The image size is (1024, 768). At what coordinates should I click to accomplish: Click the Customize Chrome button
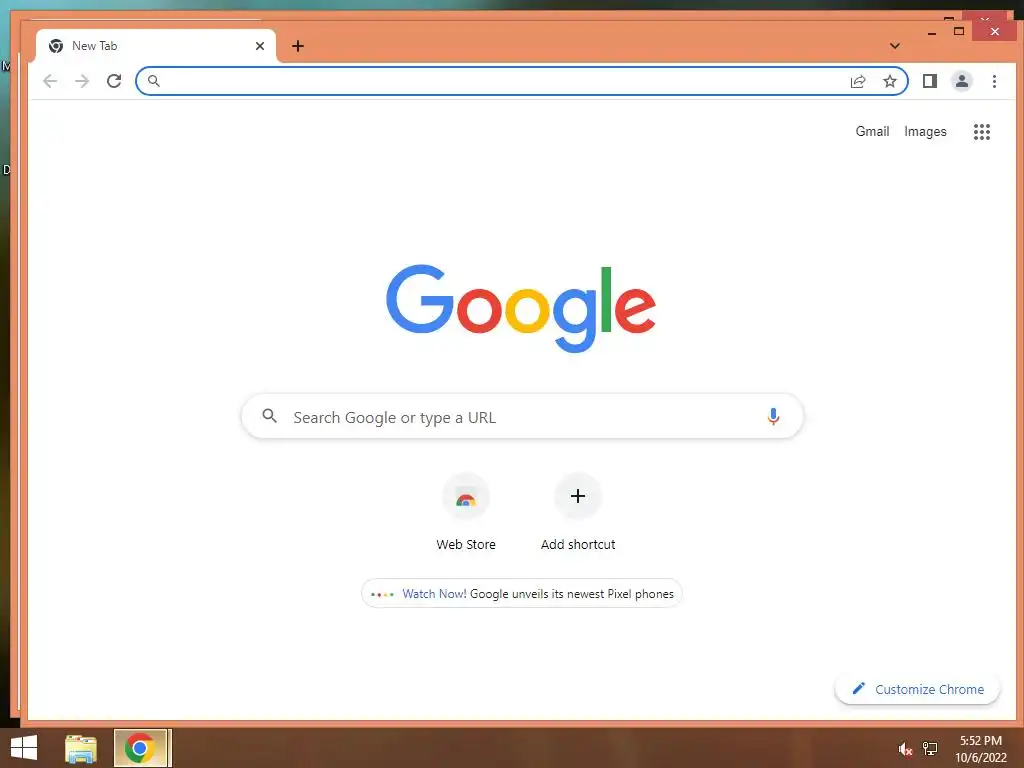(918, 689)
